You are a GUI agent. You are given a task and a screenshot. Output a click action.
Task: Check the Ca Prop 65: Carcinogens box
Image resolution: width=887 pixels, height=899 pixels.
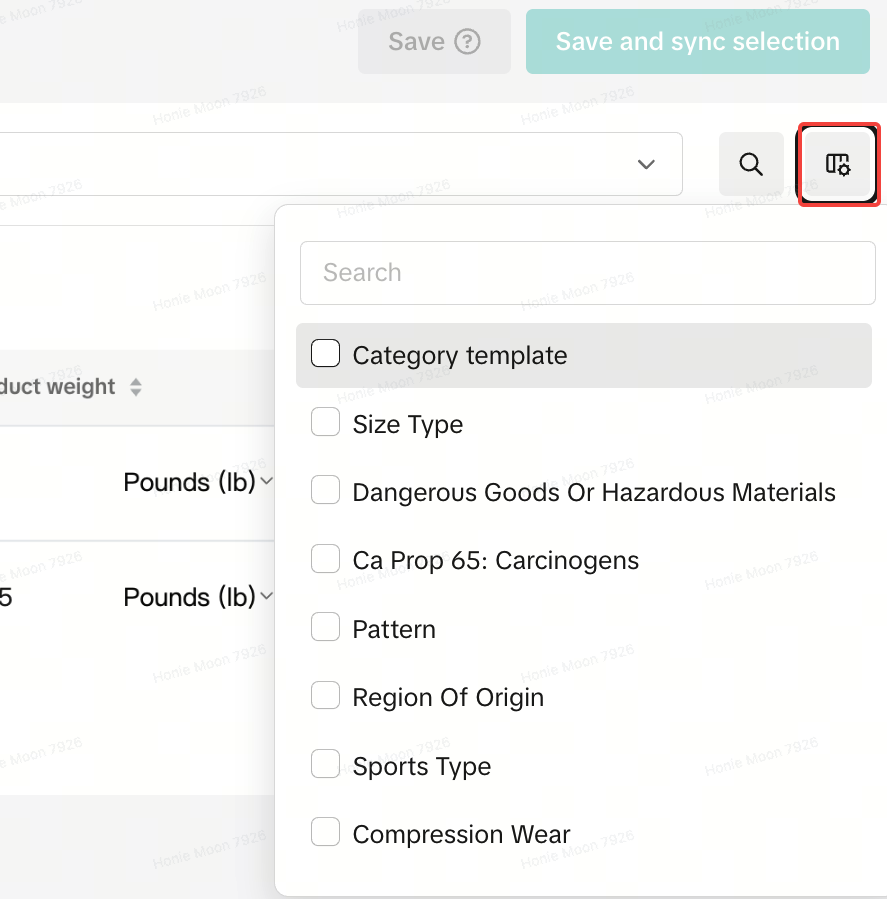[x=325, y=559]
